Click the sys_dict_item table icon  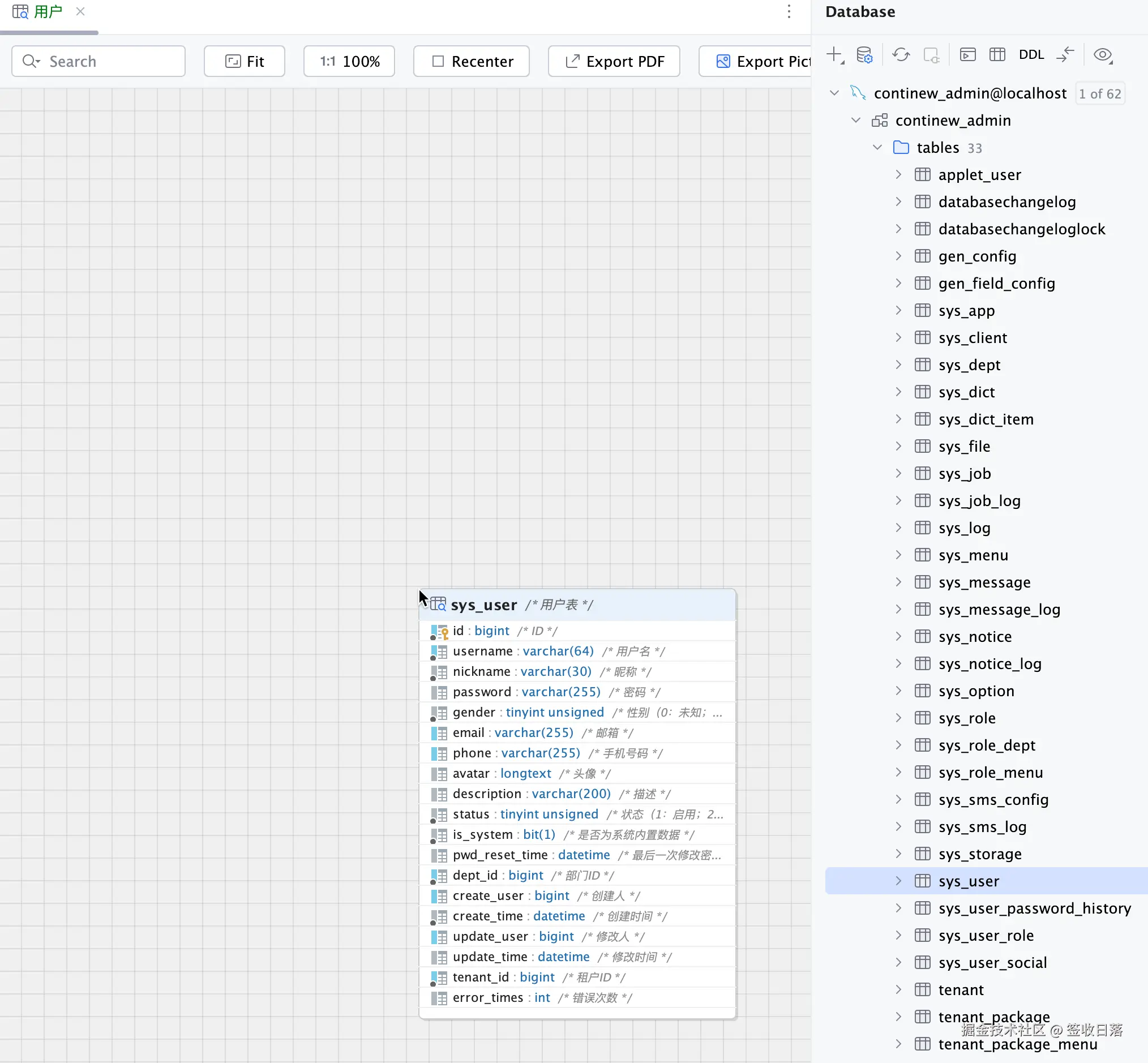click(x=923, y=419)
